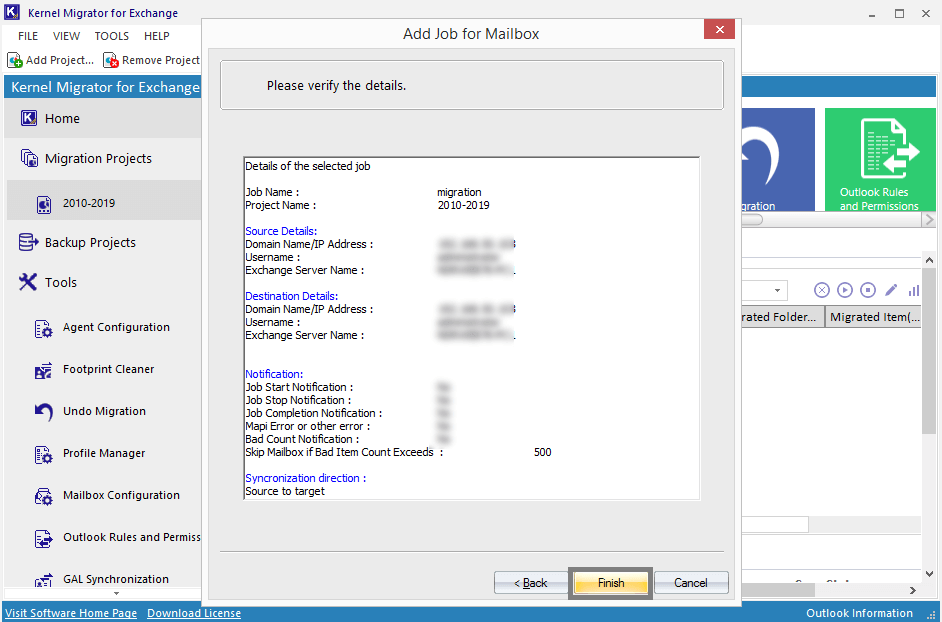Click the Download License link
This screenshot has height=622, width=942.
194,613
